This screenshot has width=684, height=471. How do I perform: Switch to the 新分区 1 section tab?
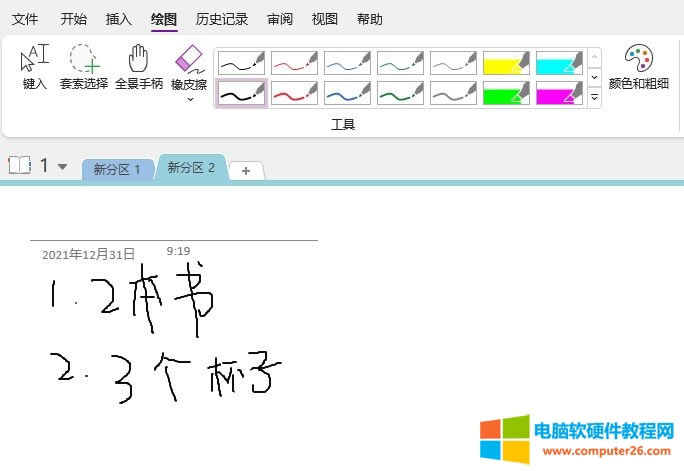point(118,169)
